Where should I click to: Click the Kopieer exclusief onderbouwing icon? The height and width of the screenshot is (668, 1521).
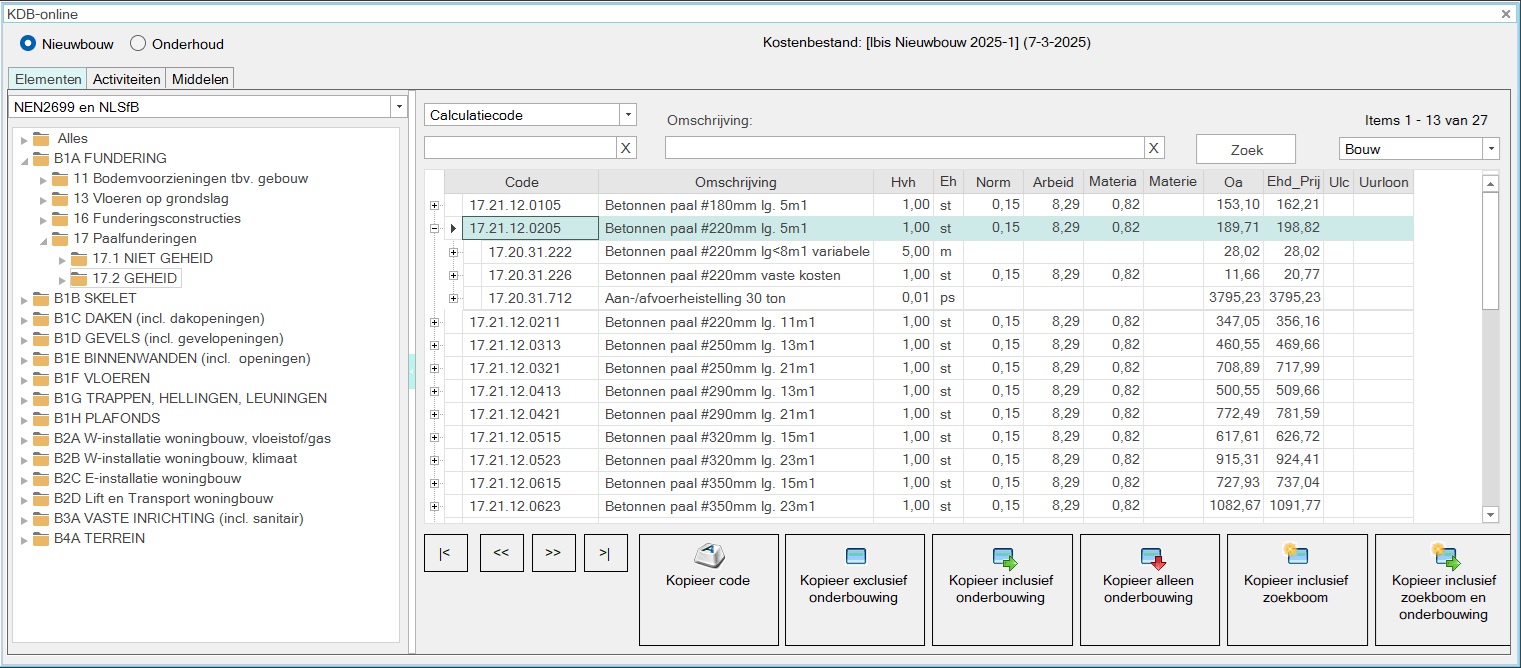coord(855,557)
